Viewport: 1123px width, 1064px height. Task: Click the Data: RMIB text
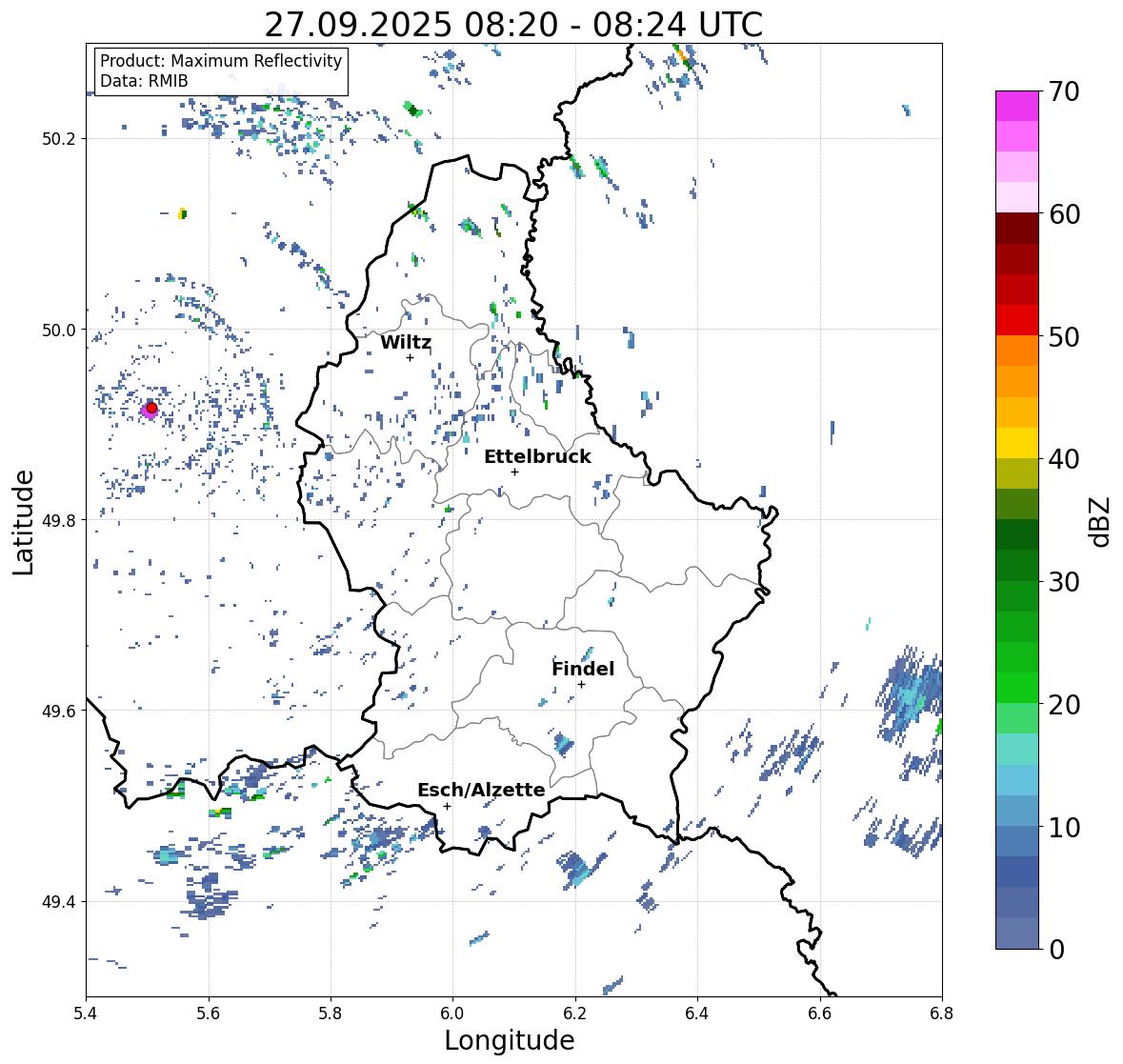click(144, 81)
